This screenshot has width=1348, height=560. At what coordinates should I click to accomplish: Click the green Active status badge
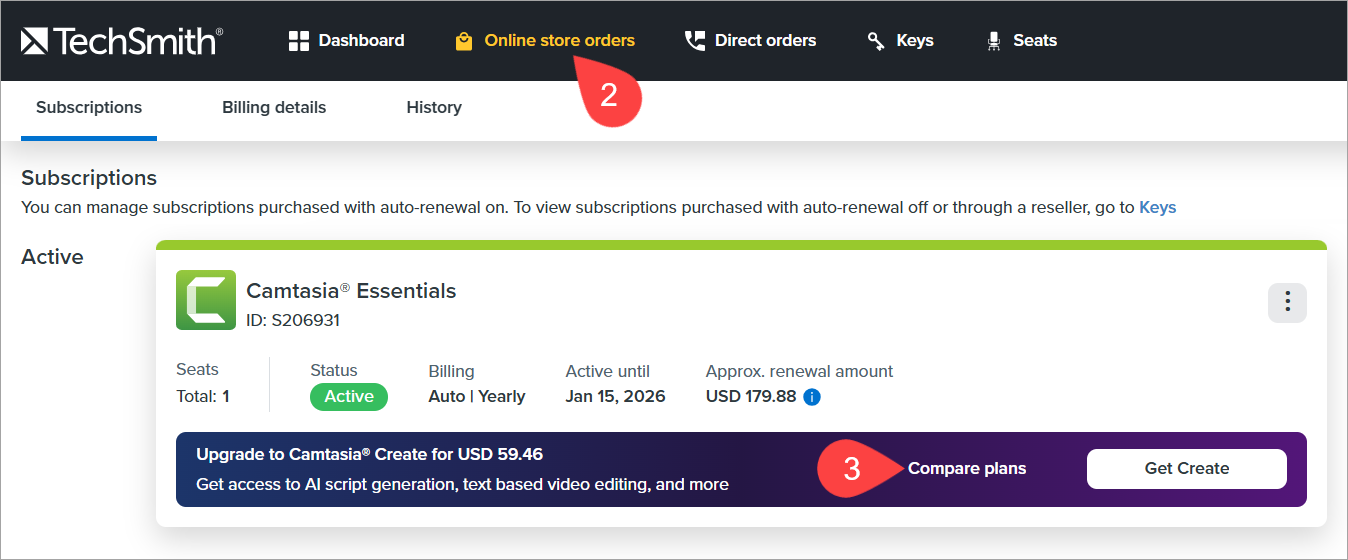(x=349, y=396)
